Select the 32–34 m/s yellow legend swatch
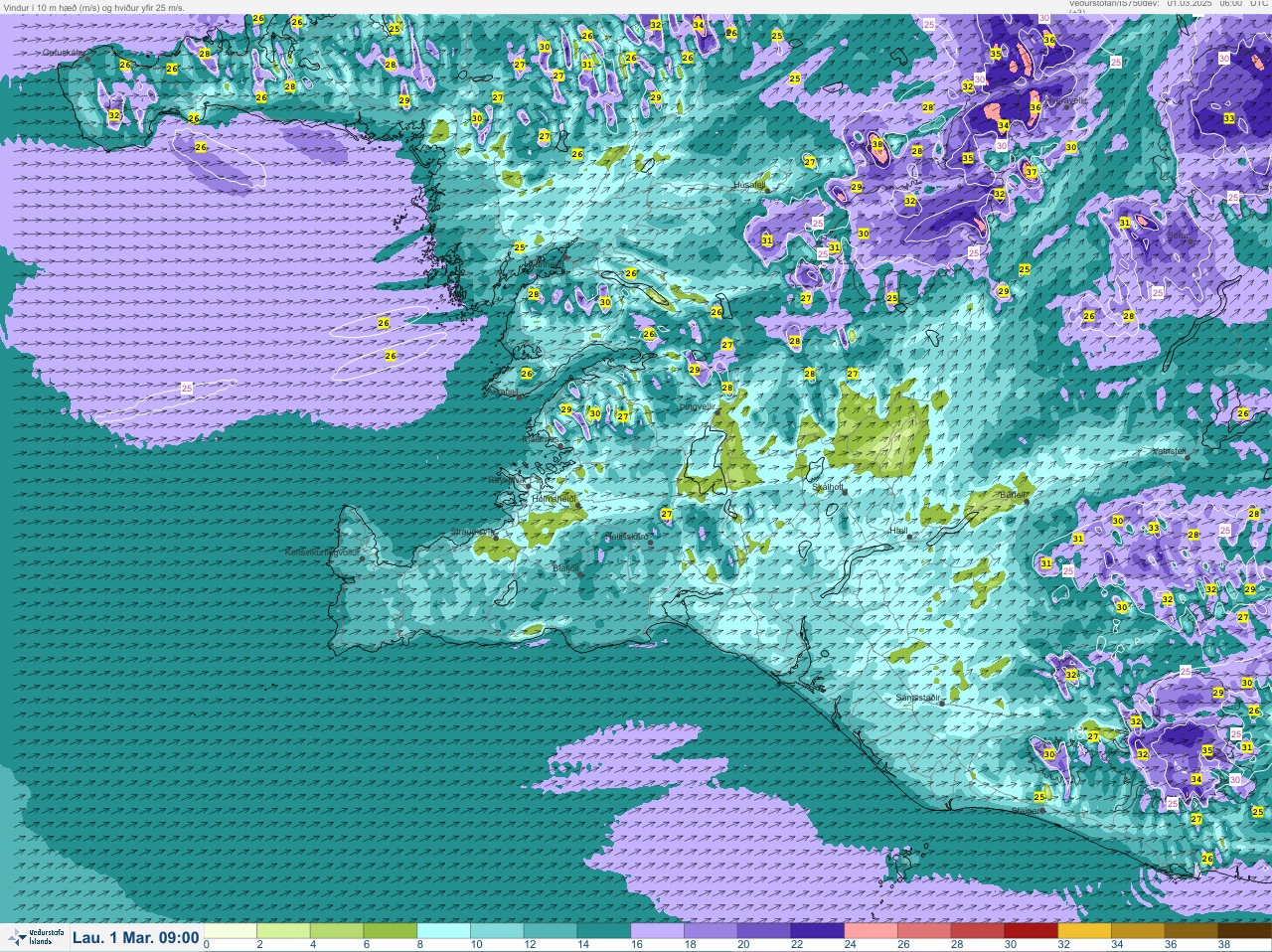 1084,931
